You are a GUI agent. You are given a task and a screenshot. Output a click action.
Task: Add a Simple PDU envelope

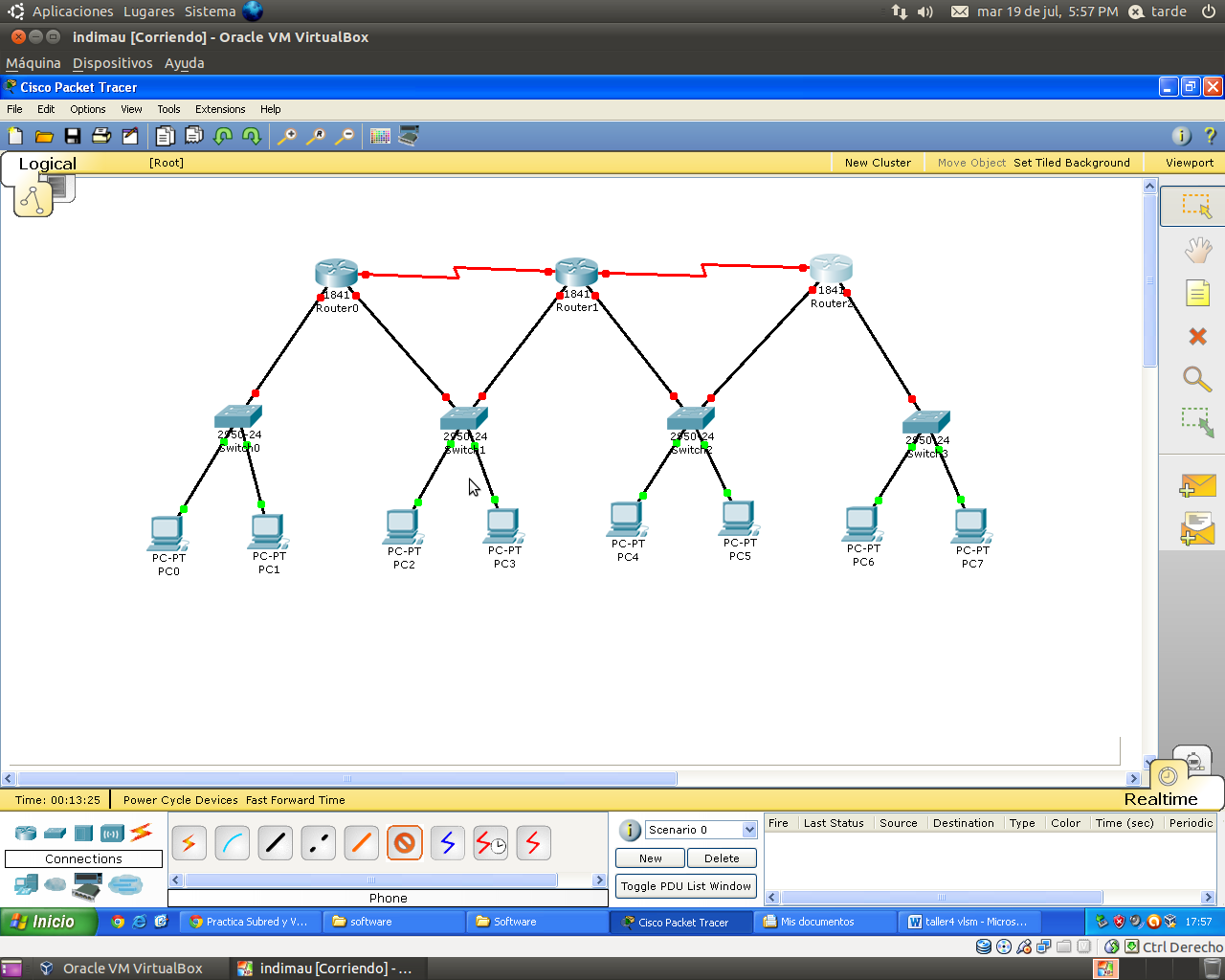click(x=1197, y=485)
